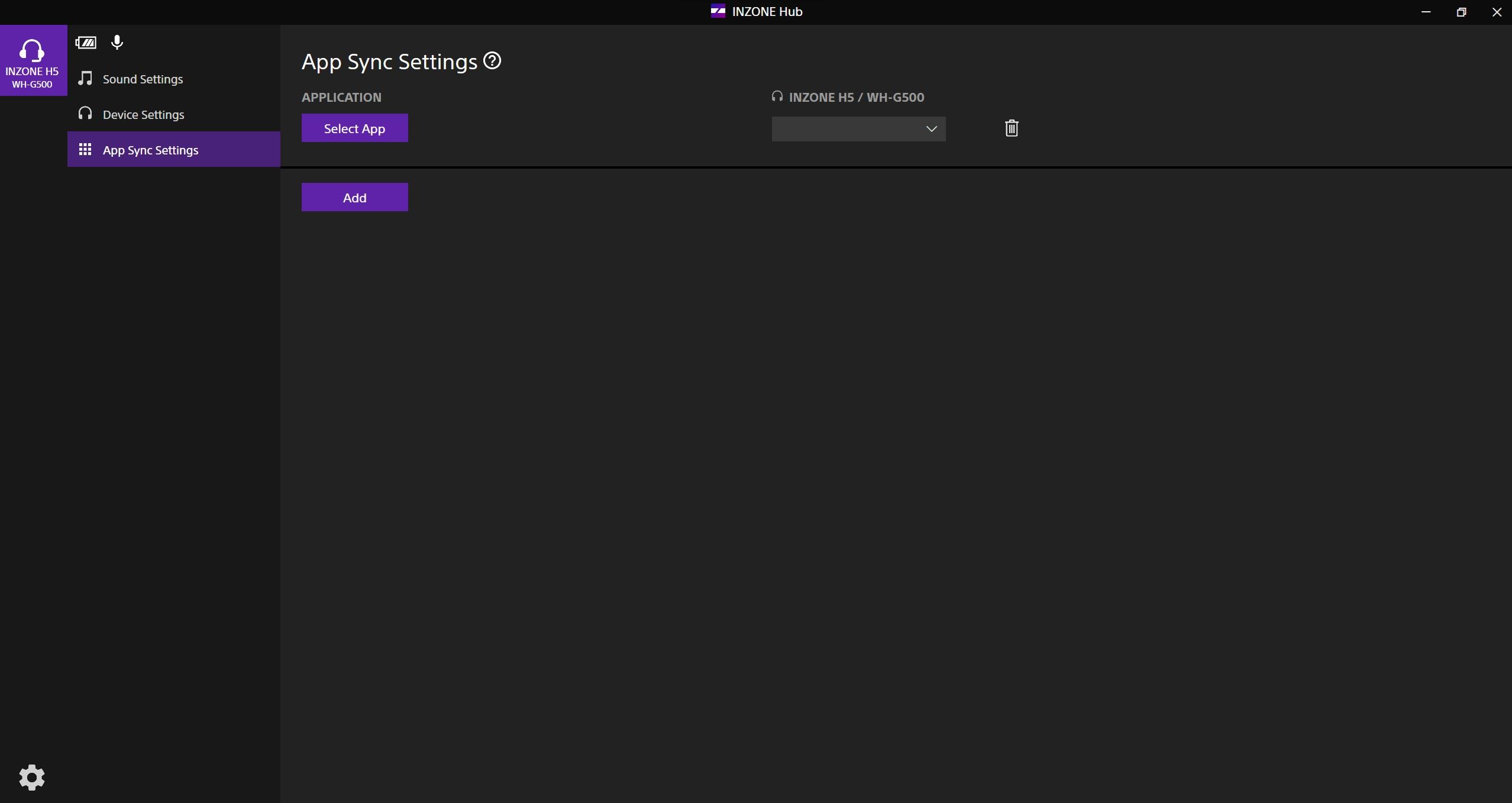Click the battery status icon
1512x803 pixels.
pos(86,43)
